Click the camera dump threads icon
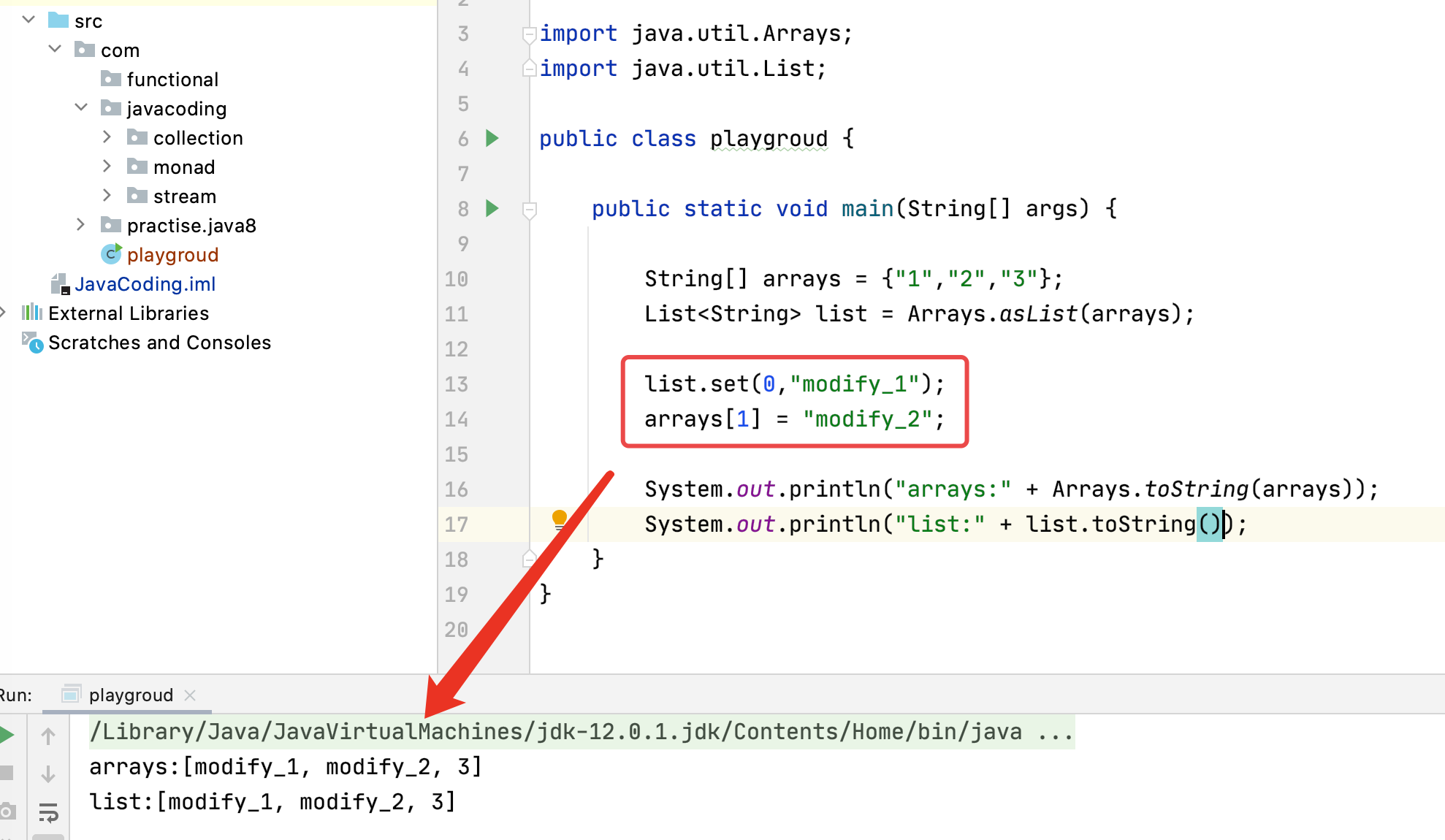The height and width of the screenshot is (840, 1445). tap(7, 811)
